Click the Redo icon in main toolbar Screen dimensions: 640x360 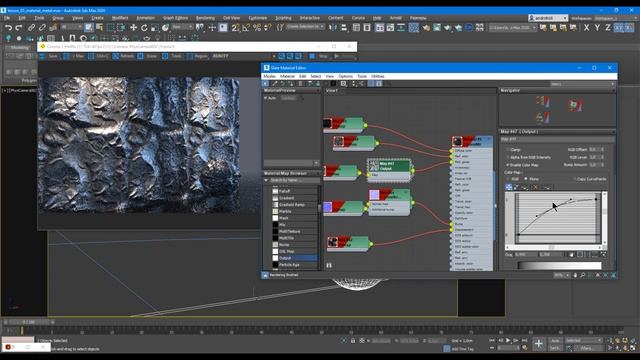19,28
